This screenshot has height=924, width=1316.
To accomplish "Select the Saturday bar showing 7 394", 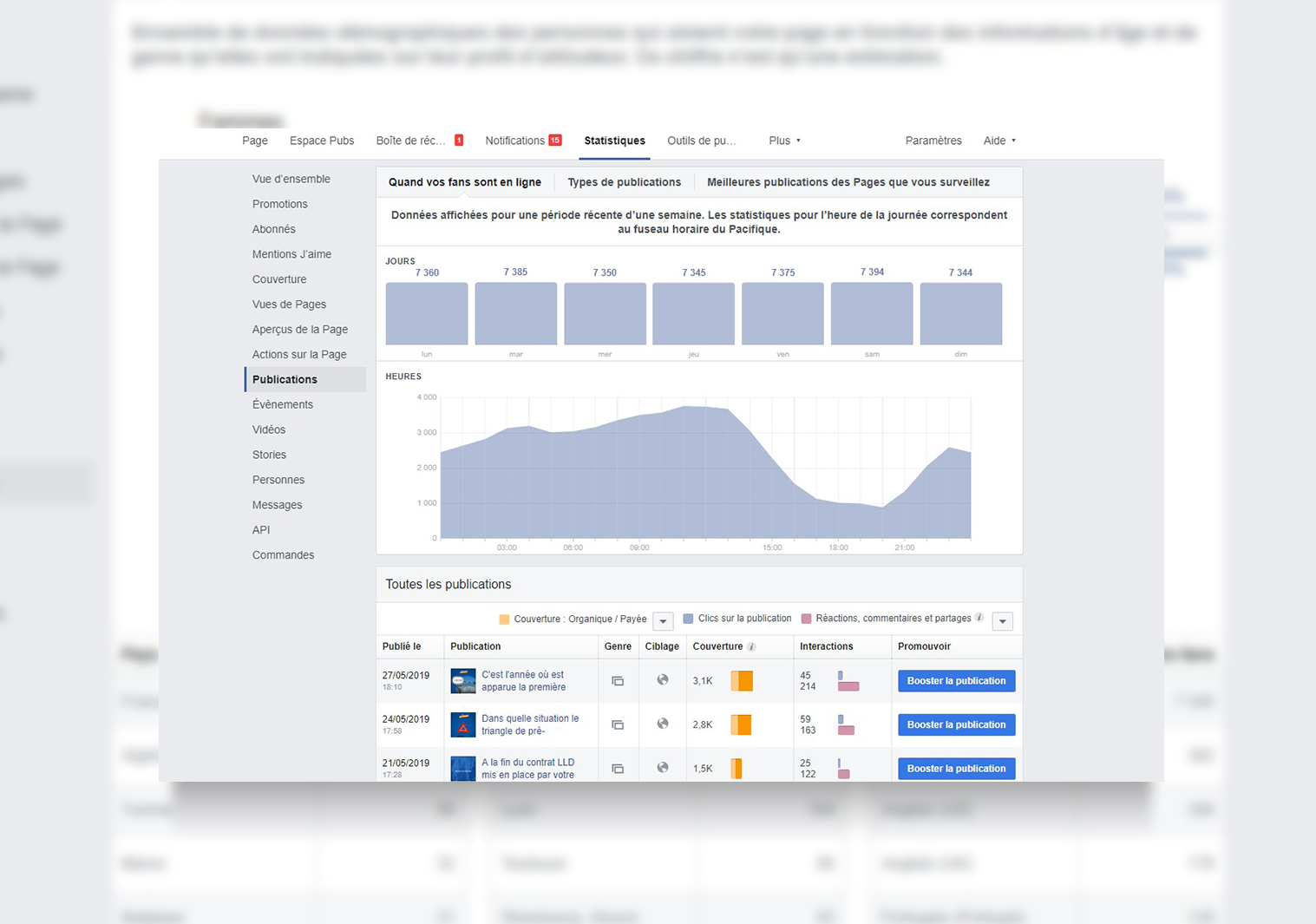I will [x=872, y=313].
